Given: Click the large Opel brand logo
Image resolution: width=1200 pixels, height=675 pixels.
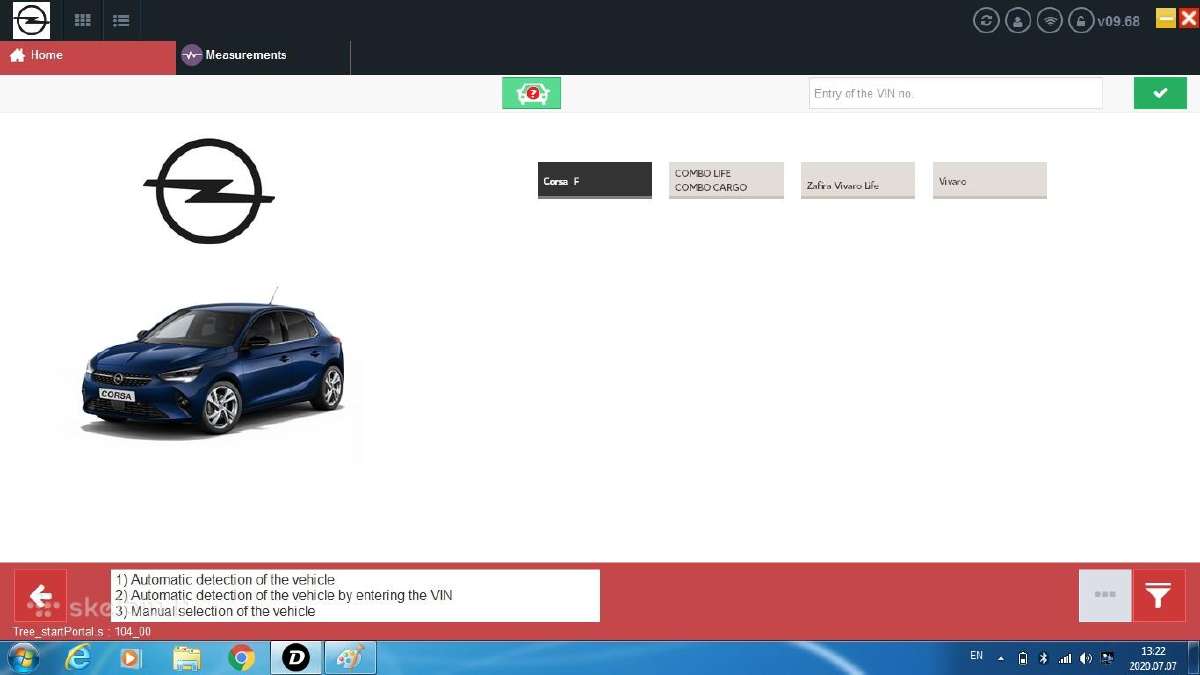Looking at the screenshot, I should coord(209,191).
